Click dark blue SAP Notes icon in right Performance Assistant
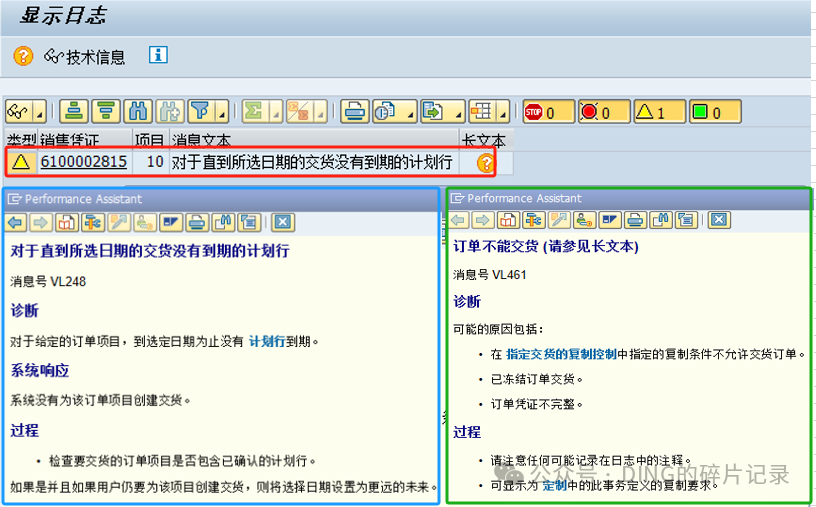816x507 pixels. pos(609,220)
